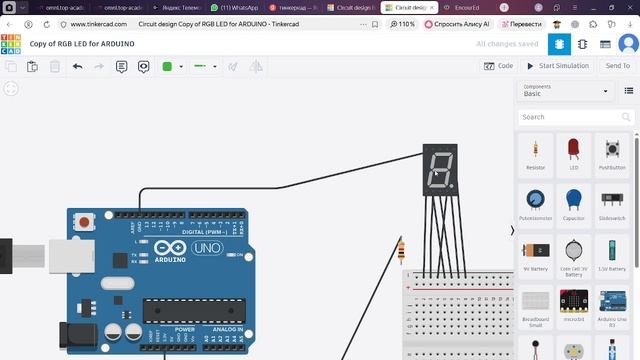Screen dimensions: 640x360
Task: Open Tinkercad home via logo
Action: pos(11,44)
